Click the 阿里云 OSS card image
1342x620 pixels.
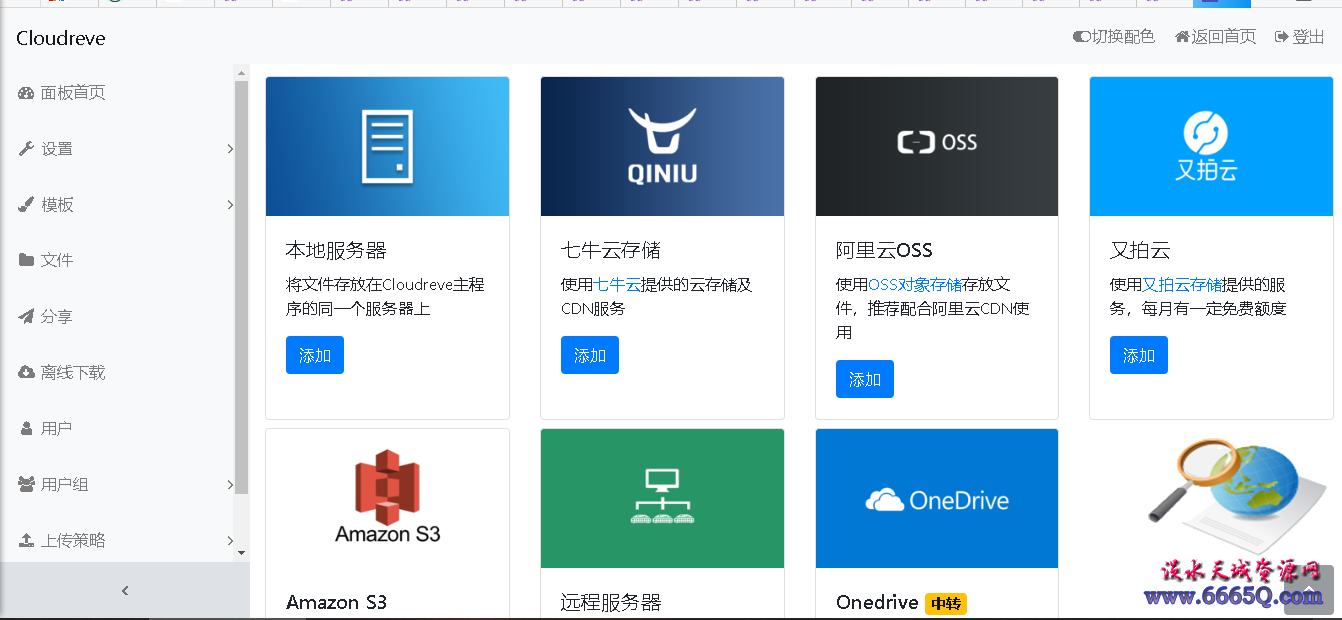click(x=937, y=146)
